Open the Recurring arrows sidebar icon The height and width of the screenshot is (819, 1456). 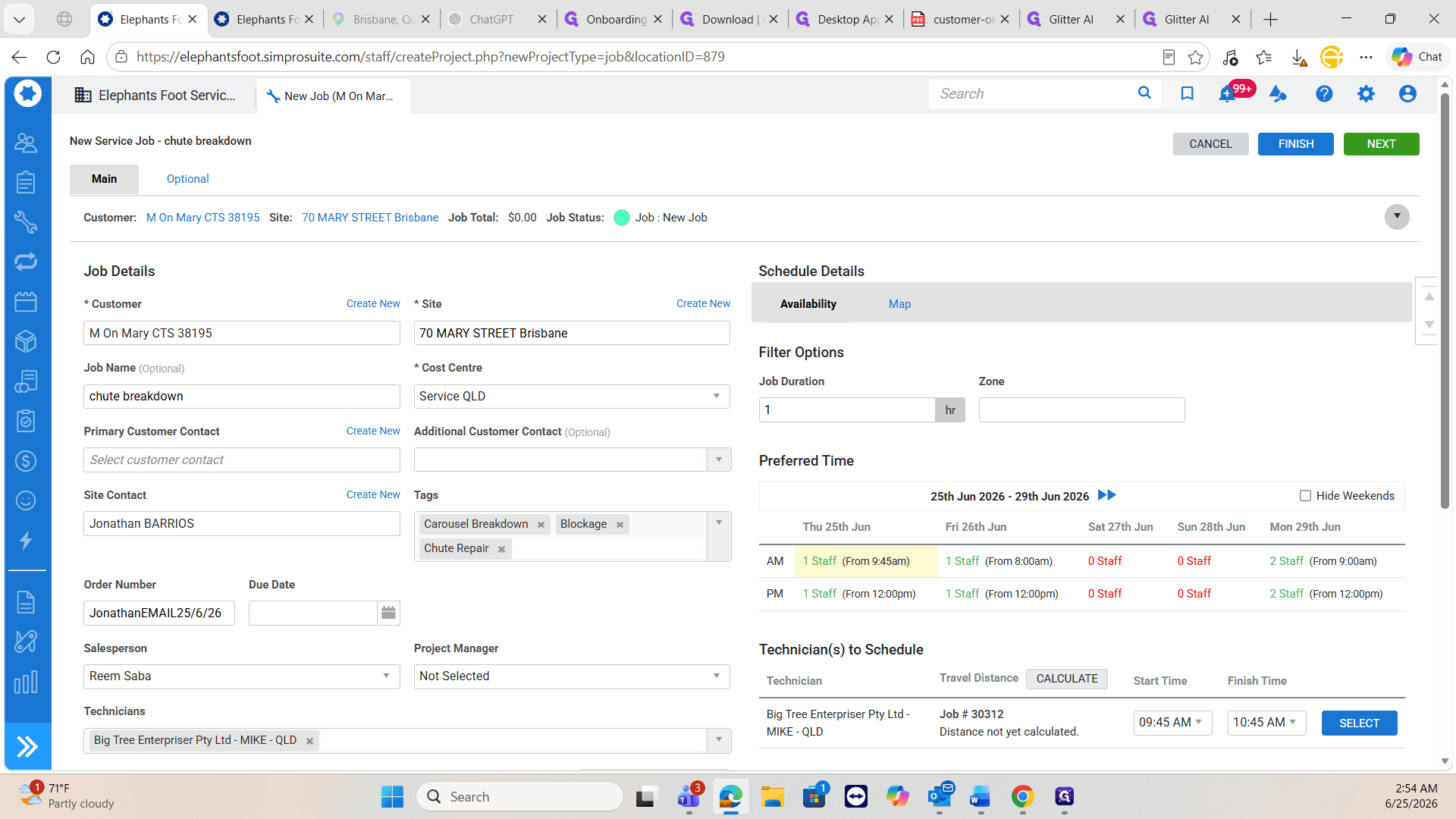[26, 262]
